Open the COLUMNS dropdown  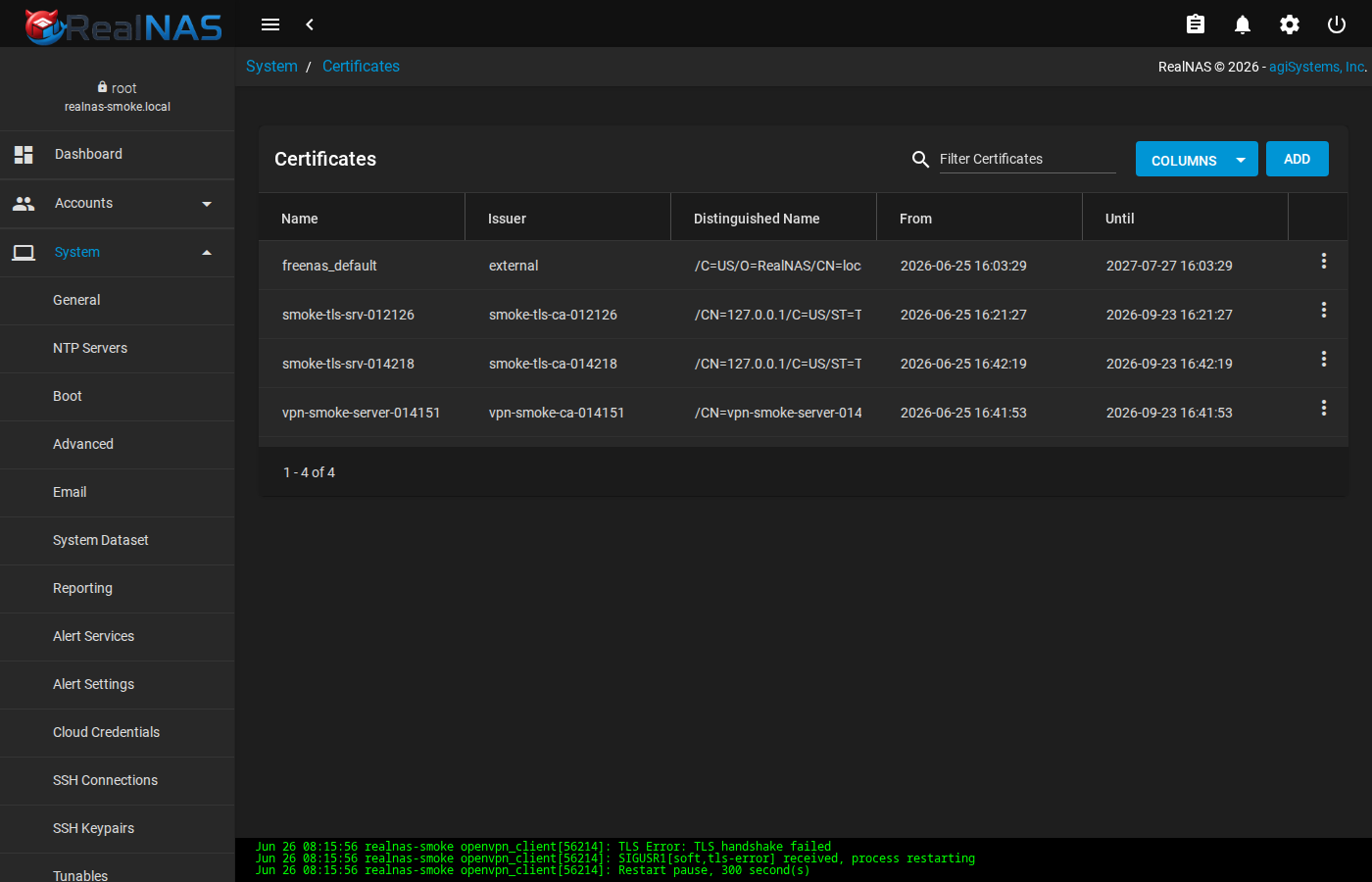1197,159
